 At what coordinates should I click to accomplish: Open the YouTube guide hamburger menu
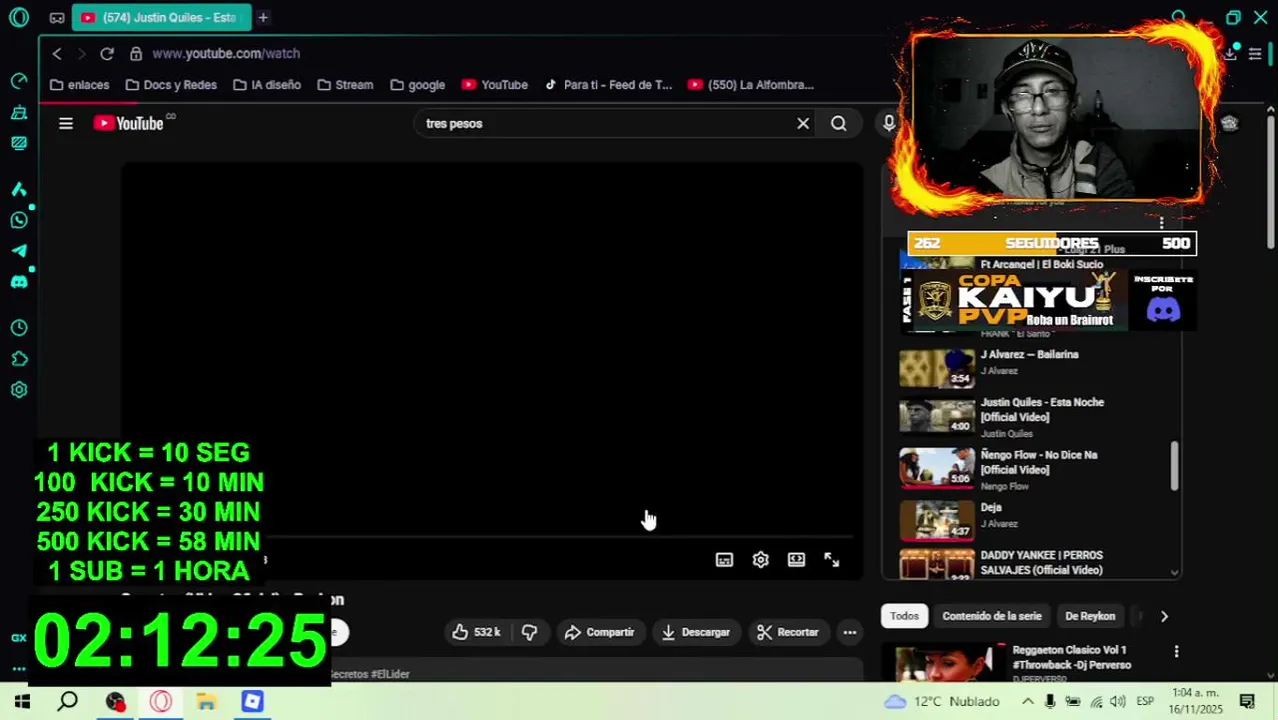66,123
